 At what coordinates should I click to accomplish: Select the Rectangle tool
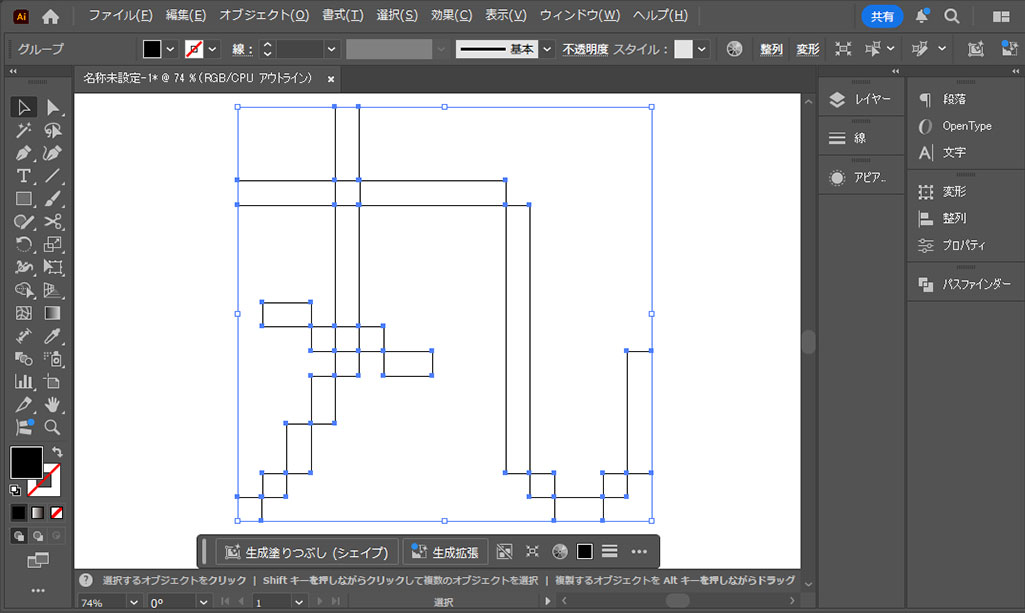(x=24, y=199)
